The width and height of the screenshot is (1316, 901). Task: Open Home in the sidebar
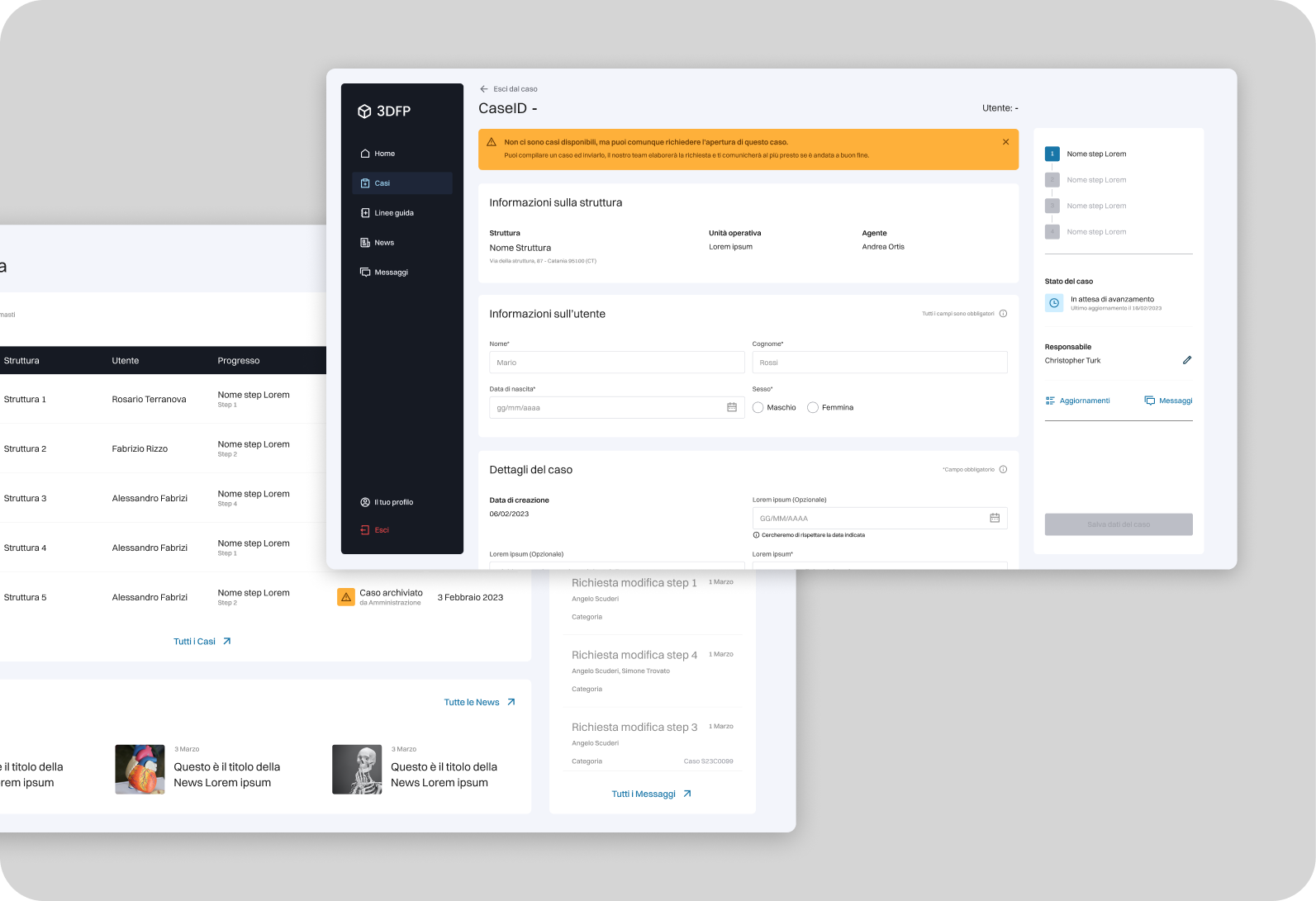(402, 154)
